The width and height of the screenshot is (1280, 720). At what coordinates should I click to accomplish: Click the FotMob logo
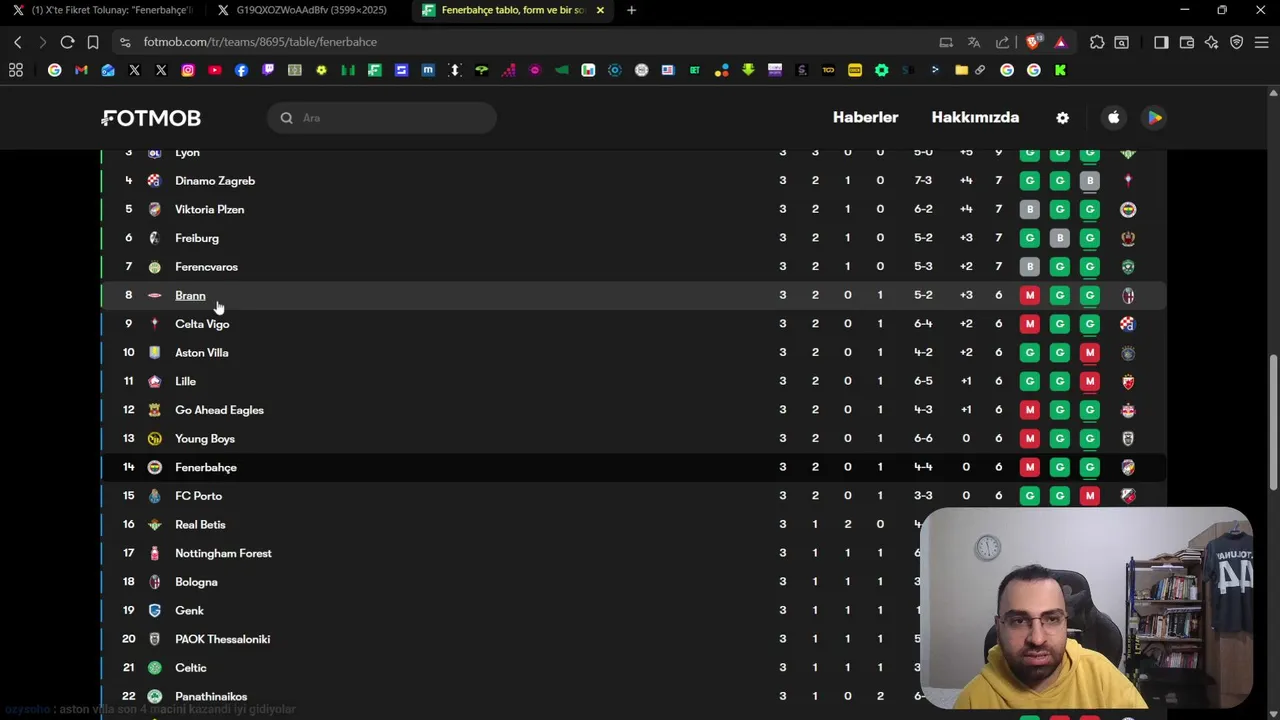pyautogui.click(x=151, y=118)
